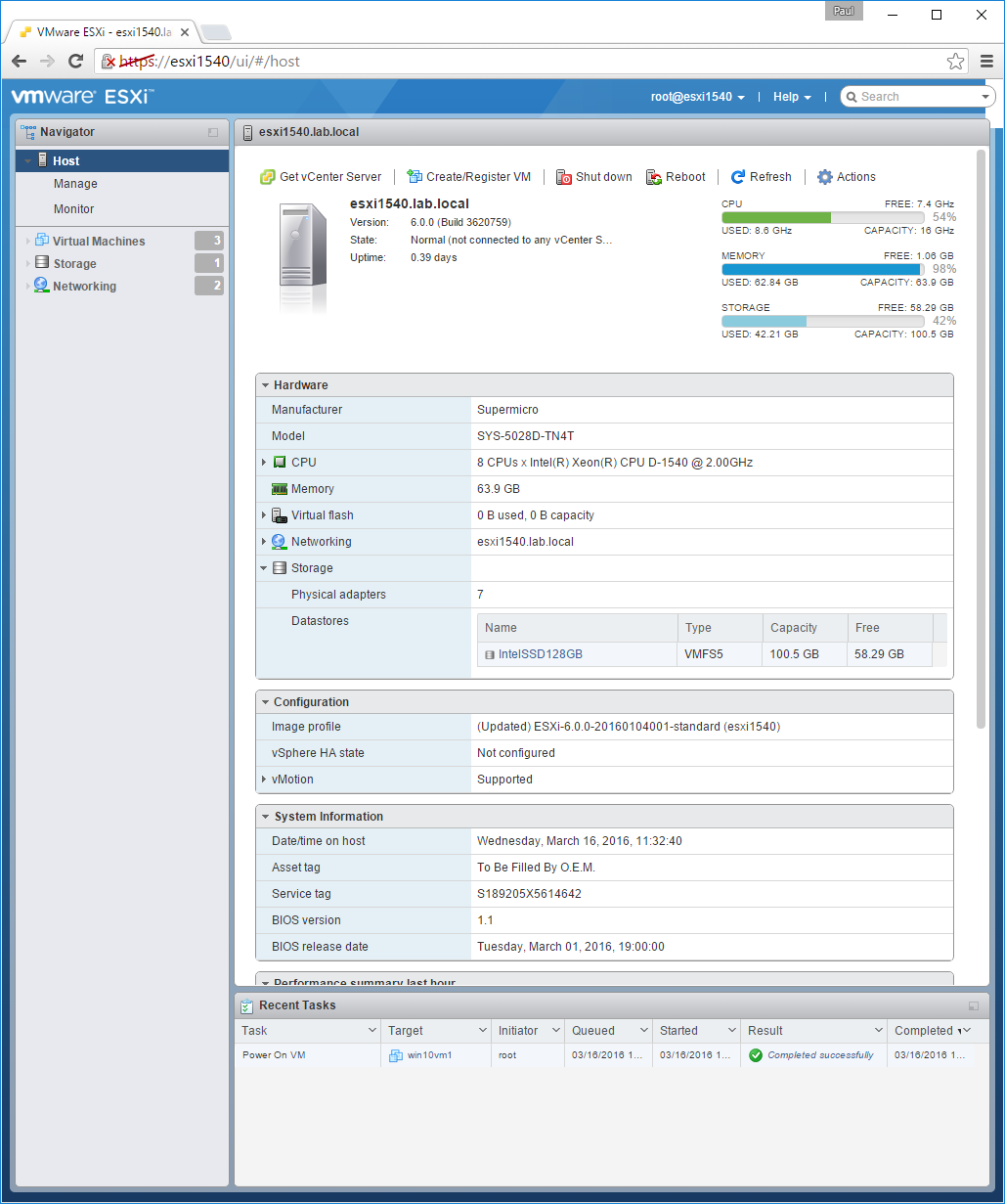Viewport: 1005px width, 1204px height.
Task: Open the root@esxi1540 user dropdown
Action: click(698, 97)
